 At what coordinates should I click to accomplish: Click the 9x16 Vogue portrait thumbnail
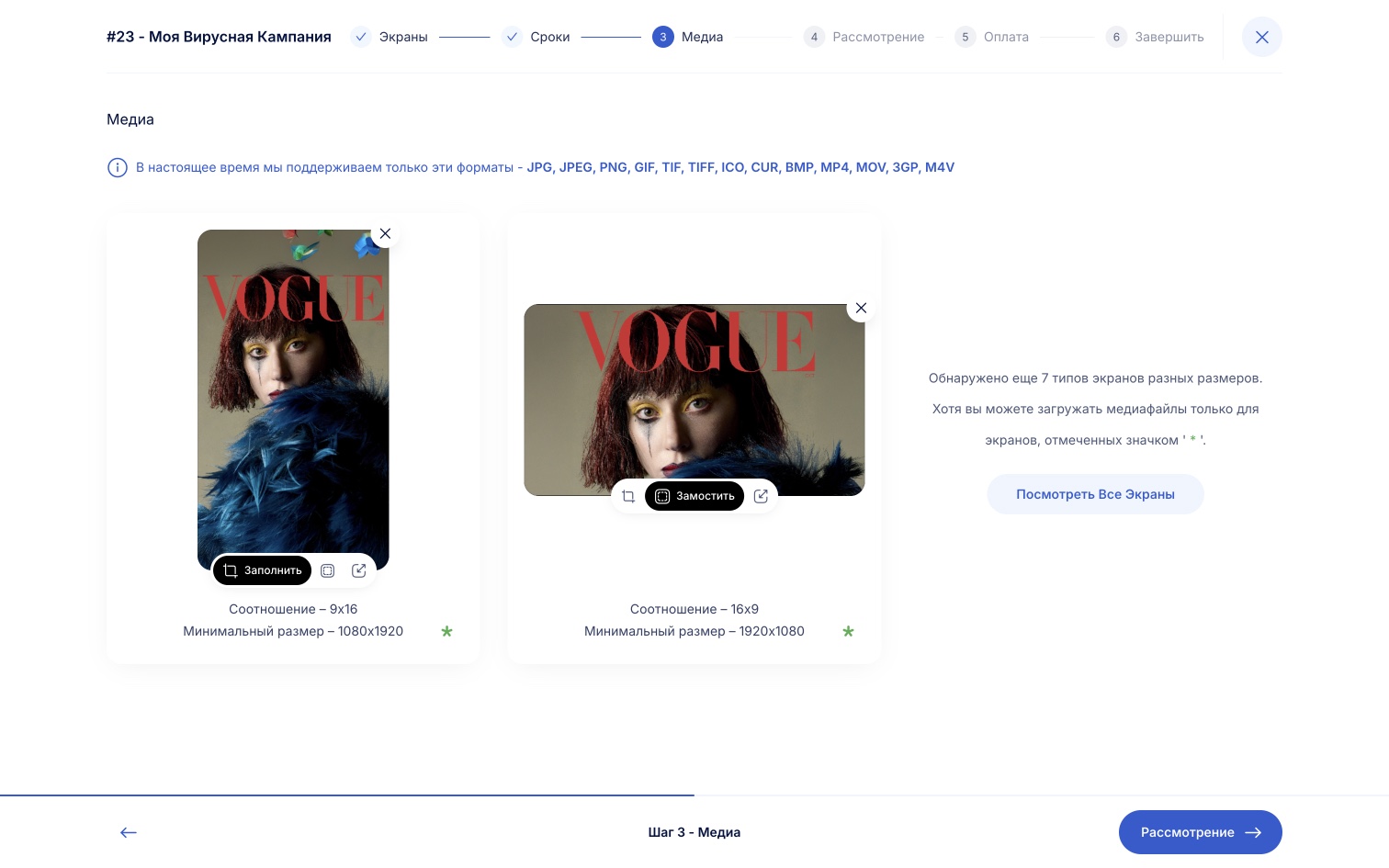pyautogui.click(x=293, y=400)
